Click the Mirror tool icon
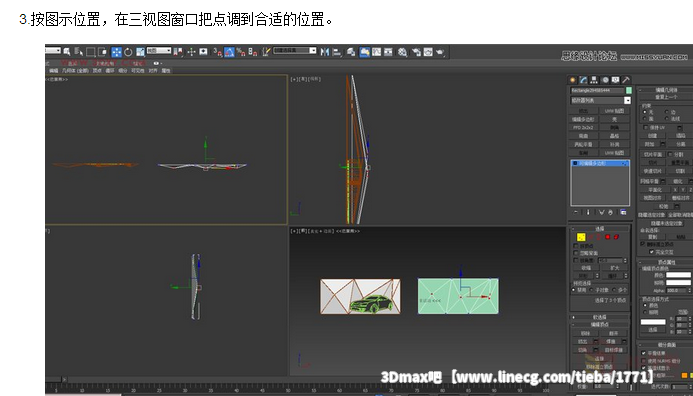 325,52
